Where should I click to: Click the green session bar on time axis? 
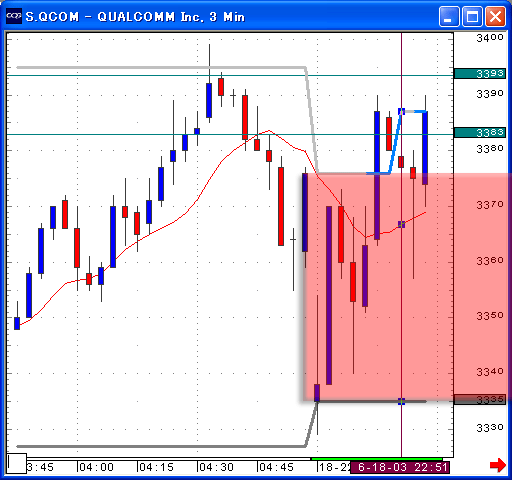pyautogui.click(x=377, y=459)
